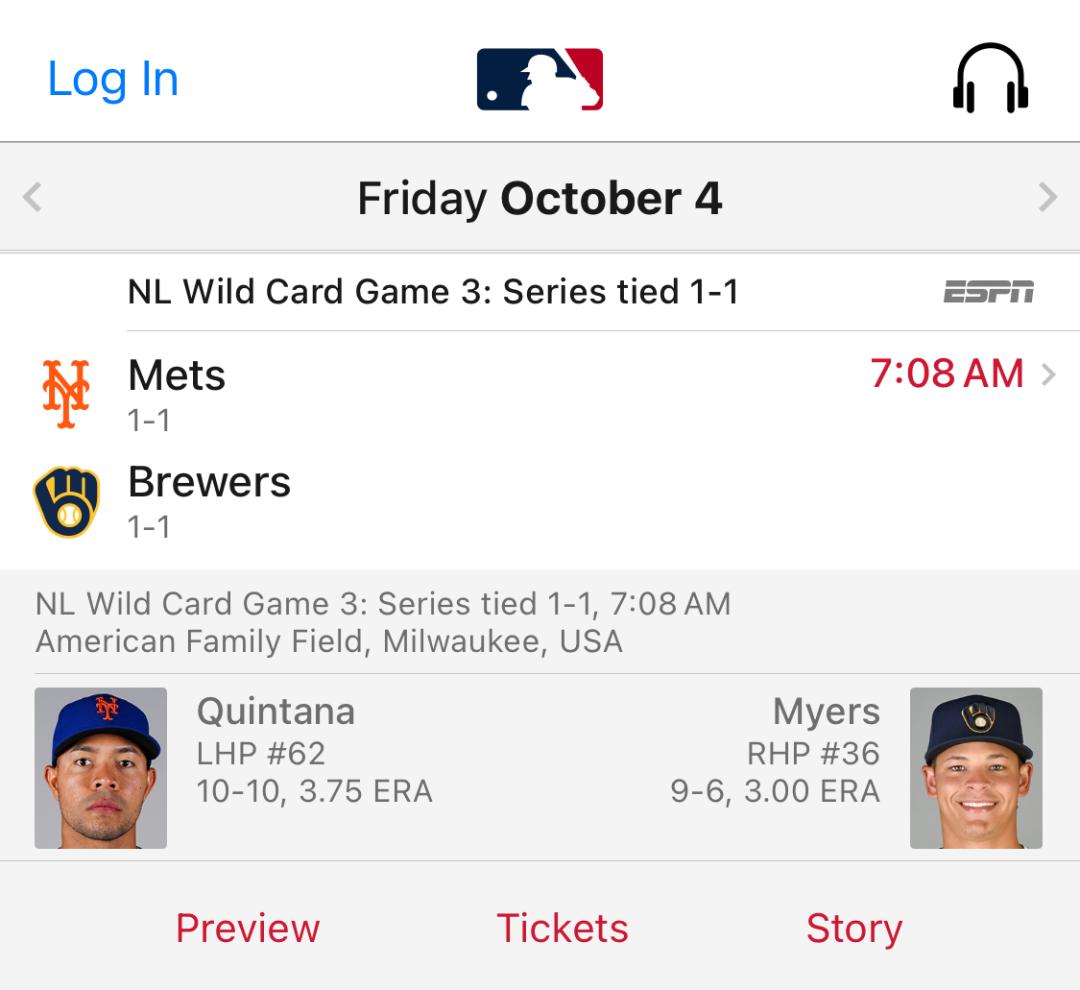Select the Friday October 4 date header
The height and width of the screenshot is (990, 1080).
(540, 198)
